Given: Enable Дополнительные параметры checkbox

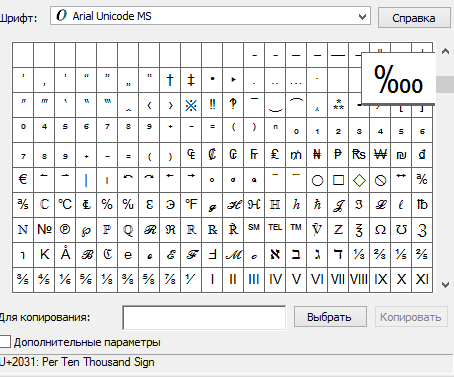Looking at the screenshot, I should (6, 342).
